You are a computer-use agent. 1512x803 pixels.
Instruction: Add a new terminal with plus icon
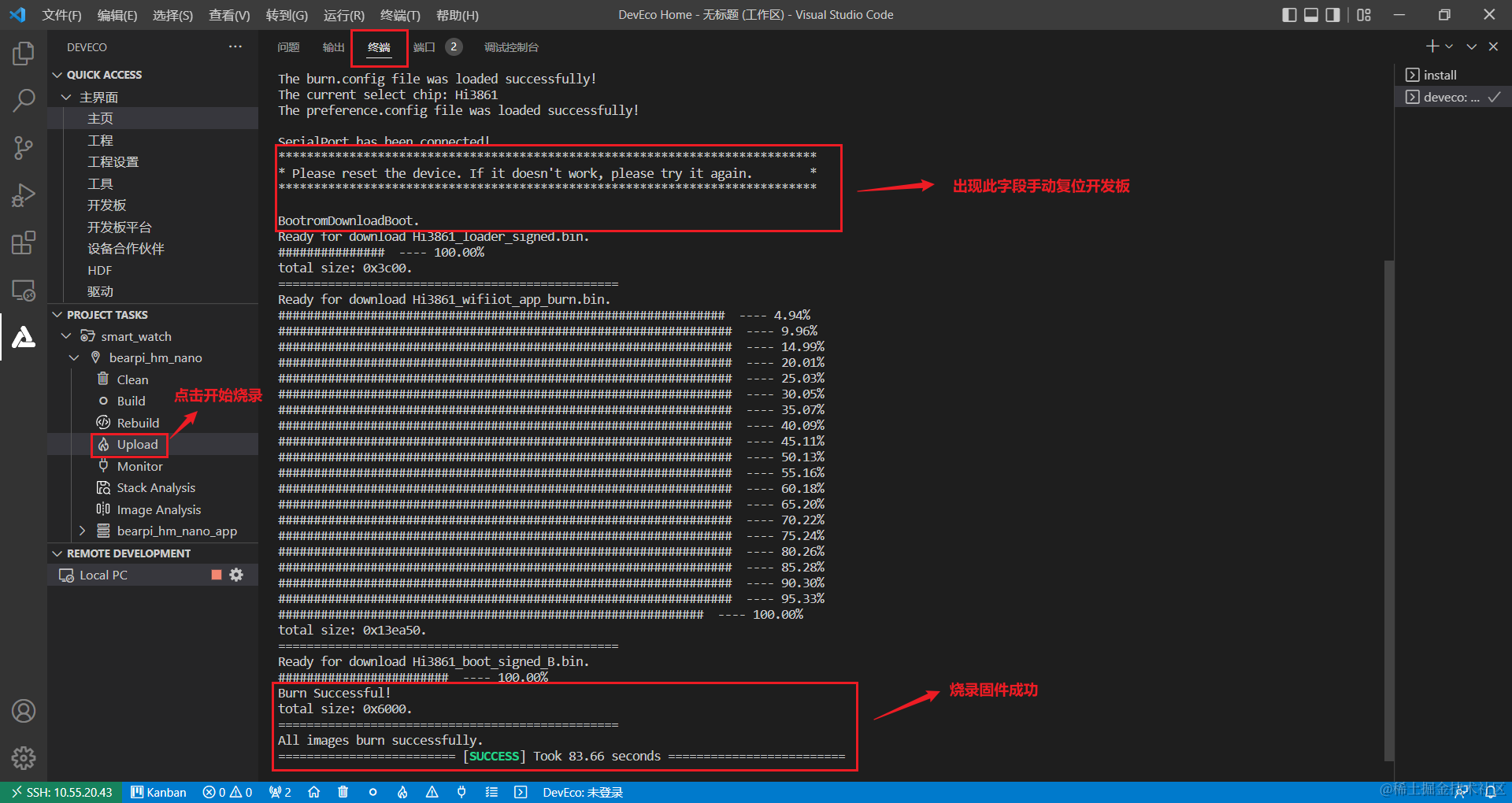pyautogui.click(x=1432, y=46)
